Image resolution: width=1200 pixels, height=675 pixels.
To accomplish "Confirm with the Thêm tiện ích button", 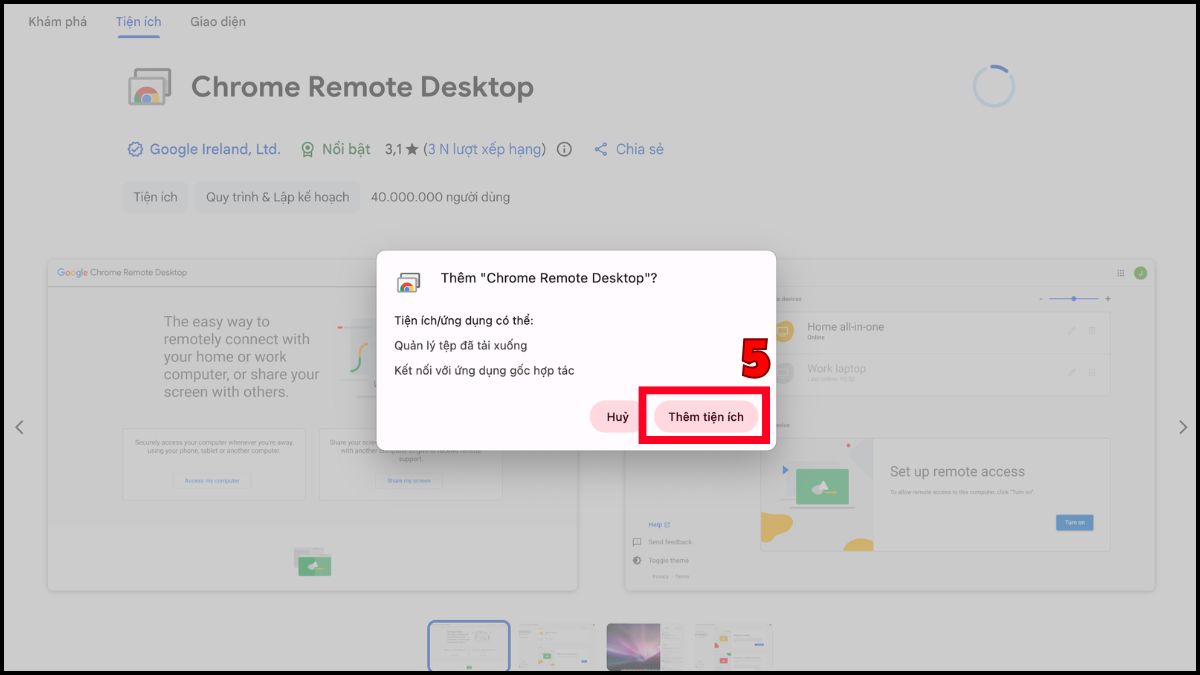I will [706, 417].
